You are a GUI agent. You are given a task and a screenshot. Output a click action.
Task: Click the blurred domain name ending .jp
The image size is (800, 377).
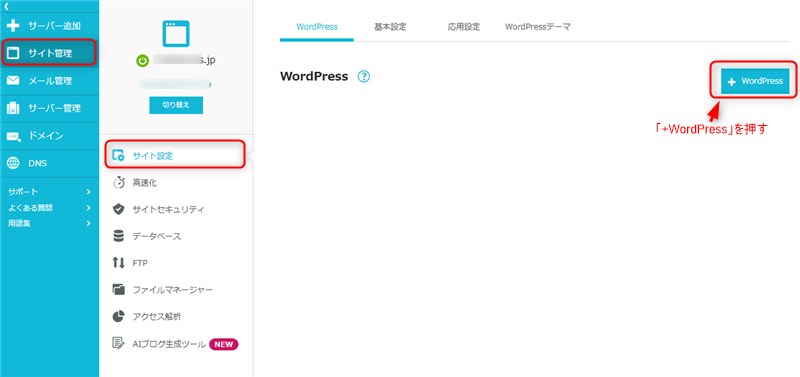click(184, 60)
